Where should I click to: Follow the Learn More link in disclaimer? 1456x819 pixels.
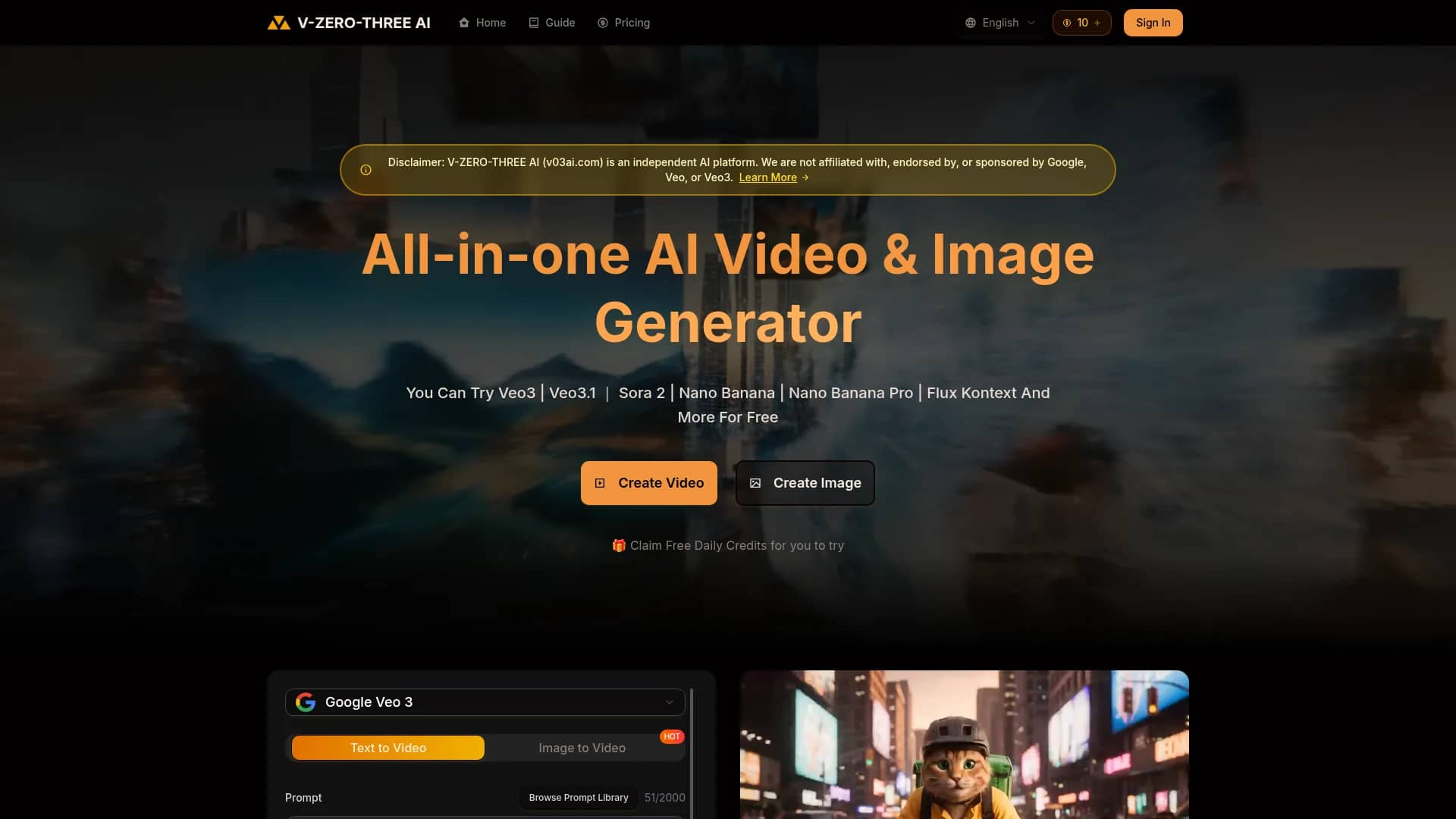coord(768,177)
